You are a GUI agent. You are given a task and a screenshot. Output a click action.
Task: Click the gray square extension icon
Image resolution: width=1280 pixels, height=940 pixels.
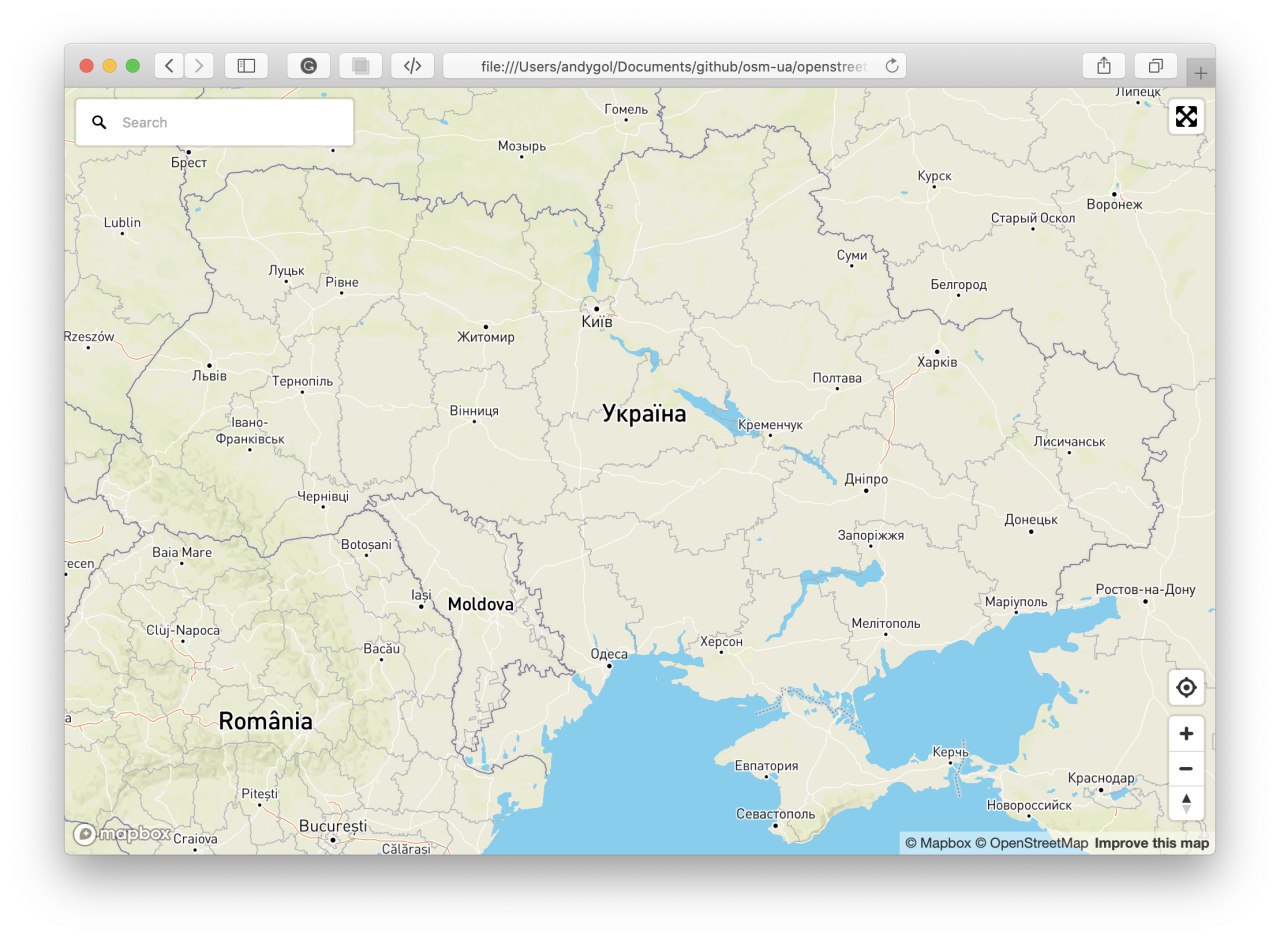click(361, 66)
